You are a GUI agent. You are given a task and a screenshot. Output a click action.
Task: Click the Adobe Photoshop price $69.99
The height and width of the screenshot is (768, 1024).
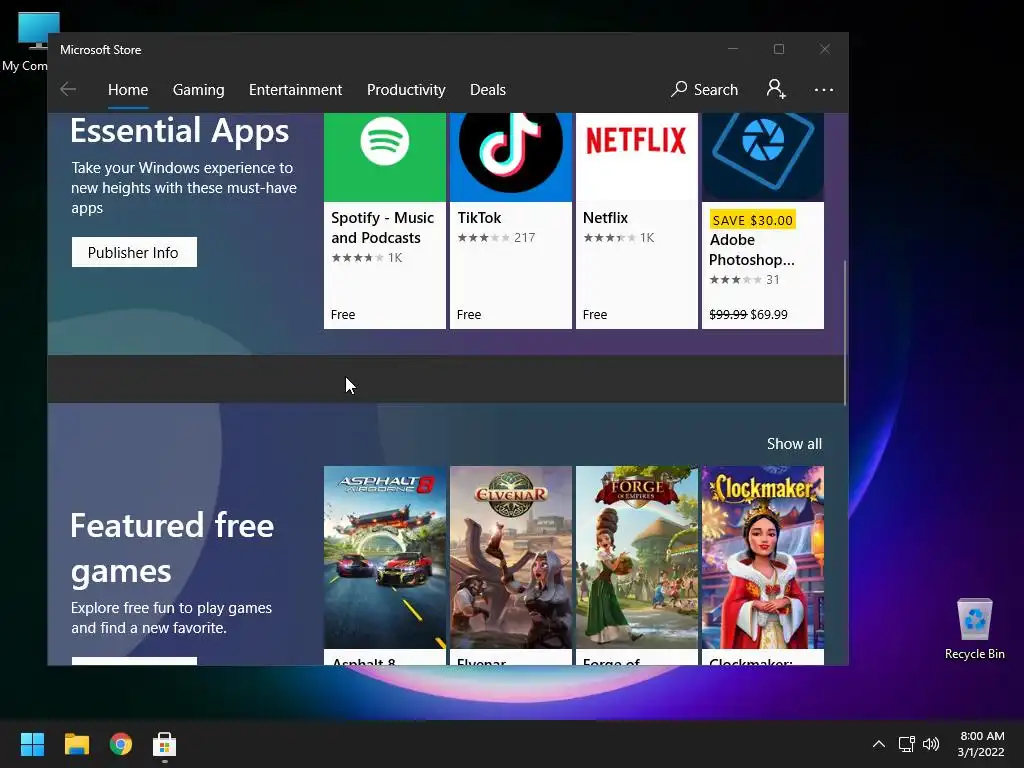click(769, 314)
